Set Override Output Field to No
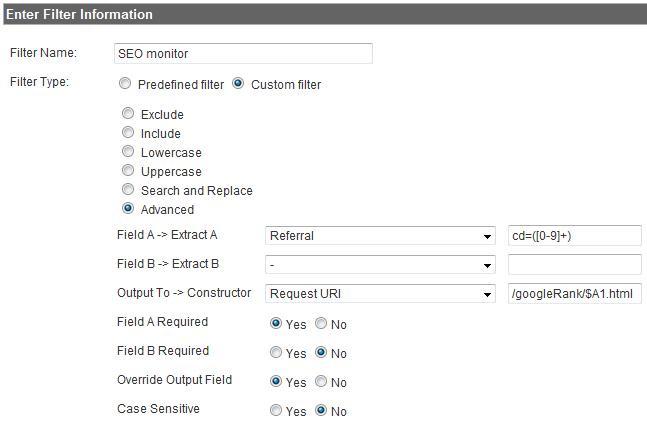Image resolution: width=647 pixels, height=422 pixels. point(321,381)
